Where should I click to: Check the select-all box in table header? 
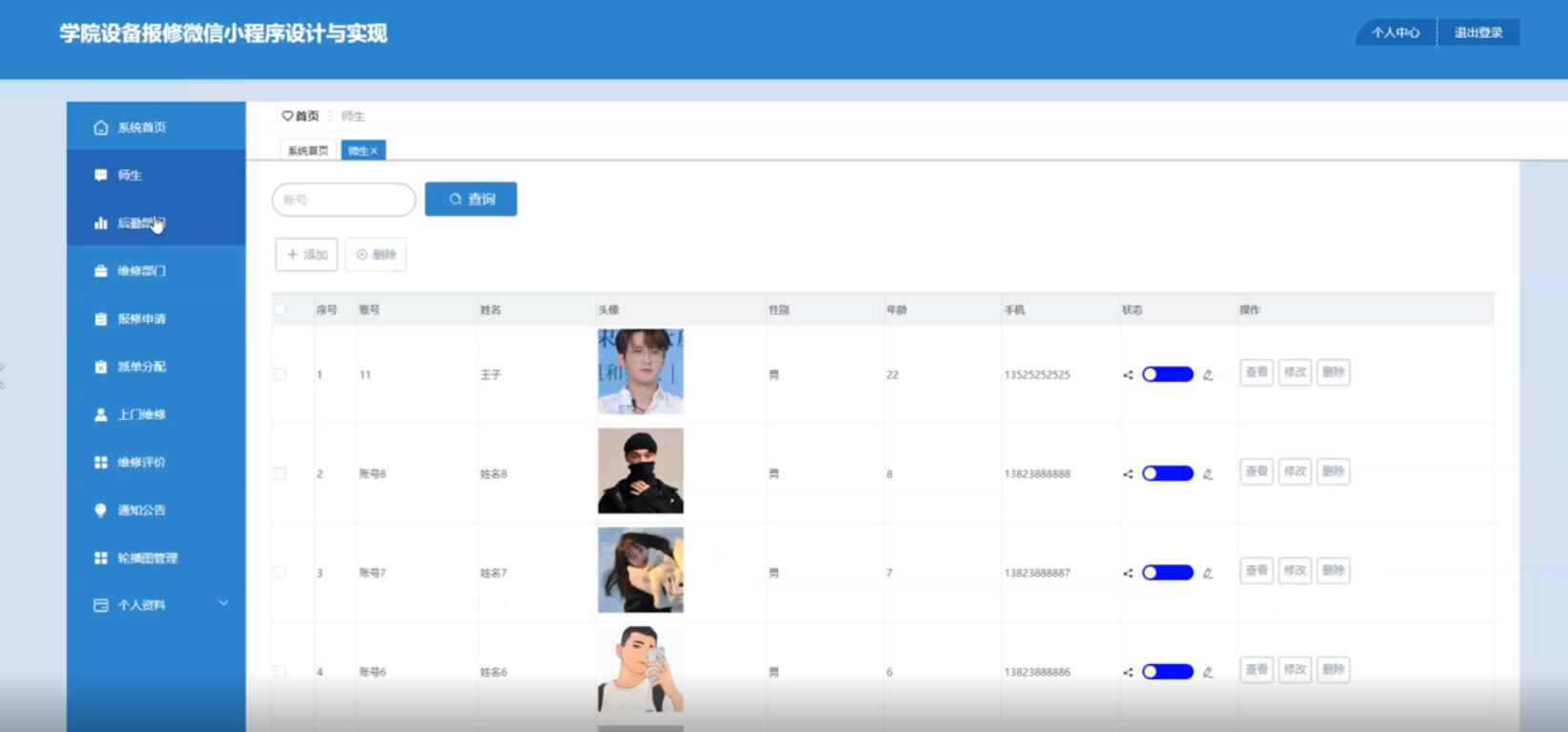[x=279, y=309]
